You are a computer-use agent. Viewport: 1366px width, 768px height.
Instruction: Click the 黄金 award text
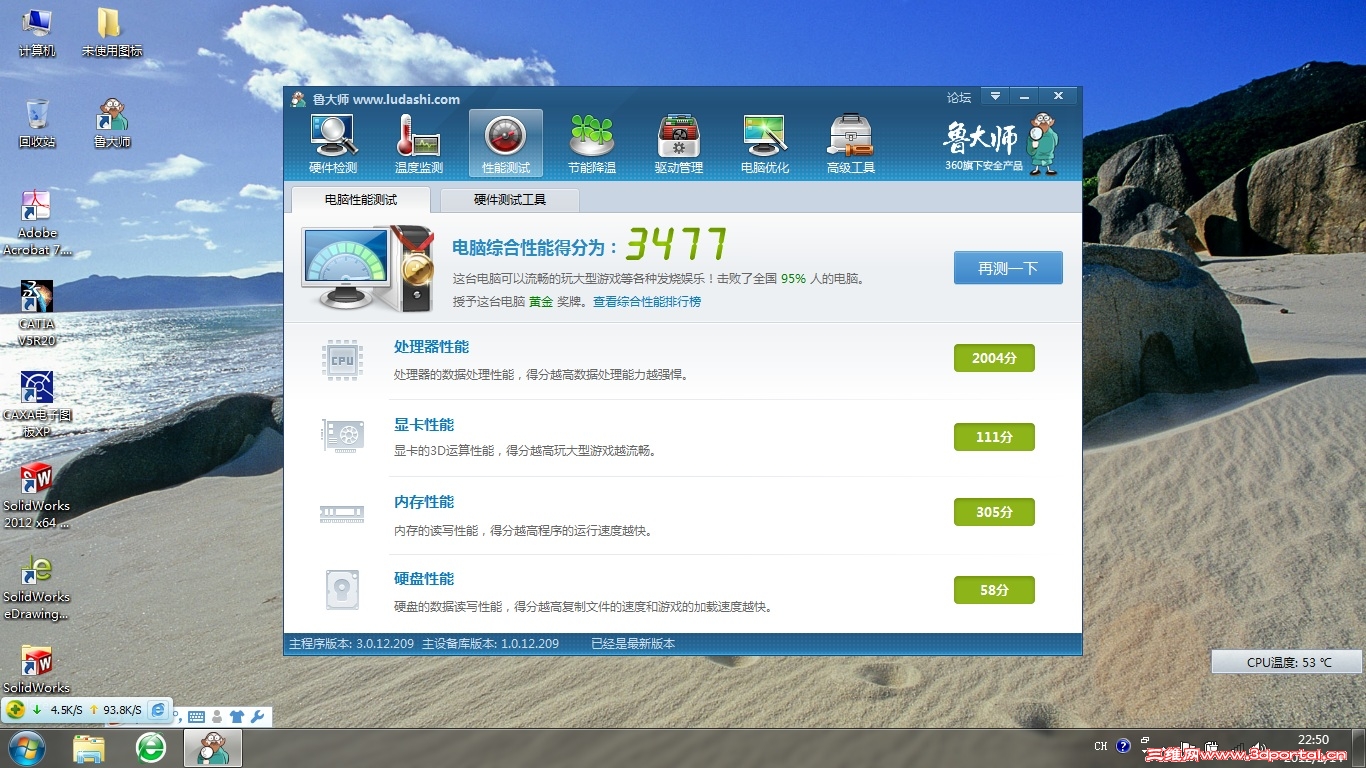[541, 301]
